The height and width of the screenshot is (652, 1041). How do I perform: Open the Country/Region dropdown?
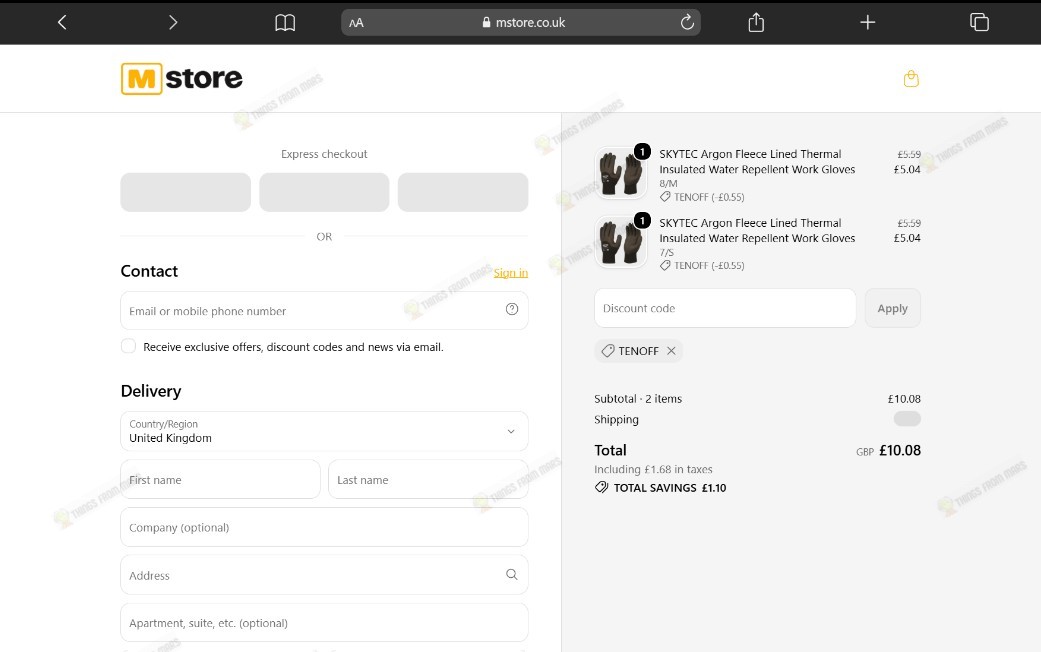(x=324, y=431)
